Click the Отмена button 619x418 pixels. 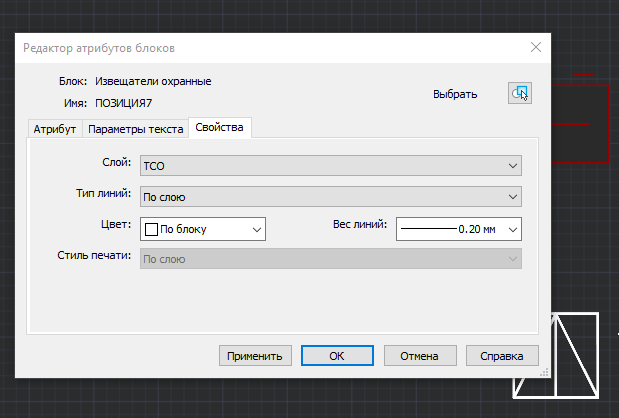click(x=420, y=356)
